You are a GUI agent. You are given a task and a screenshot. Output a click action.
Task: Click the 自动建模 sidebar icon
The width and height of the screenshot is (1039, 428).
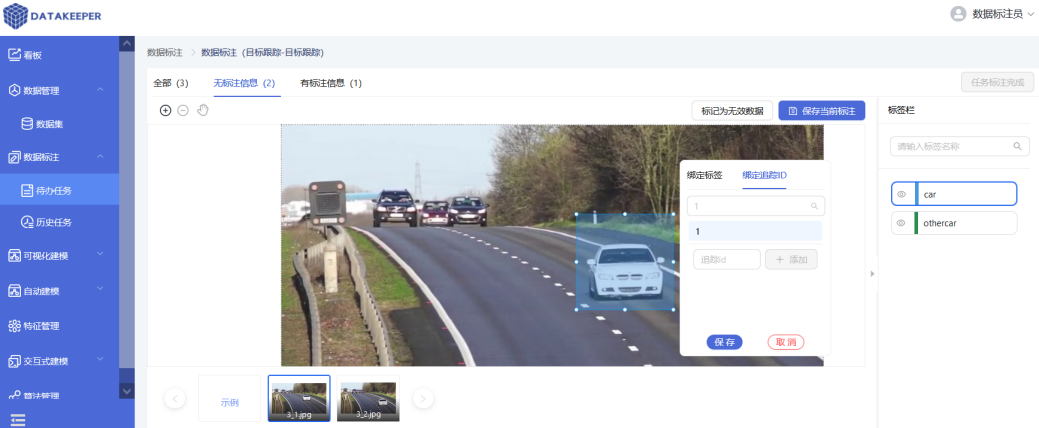(14, 291)
